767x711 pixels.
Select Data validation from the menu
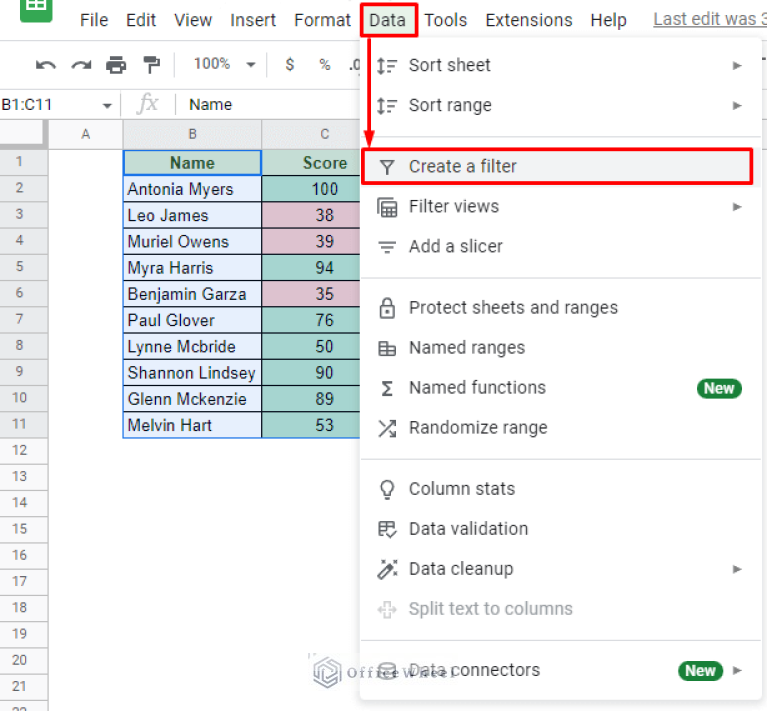click(468, 529)
